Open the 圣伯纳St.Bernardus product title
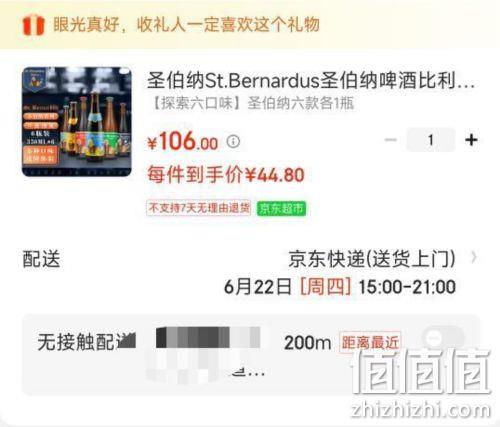 click(x=311, y=81)
